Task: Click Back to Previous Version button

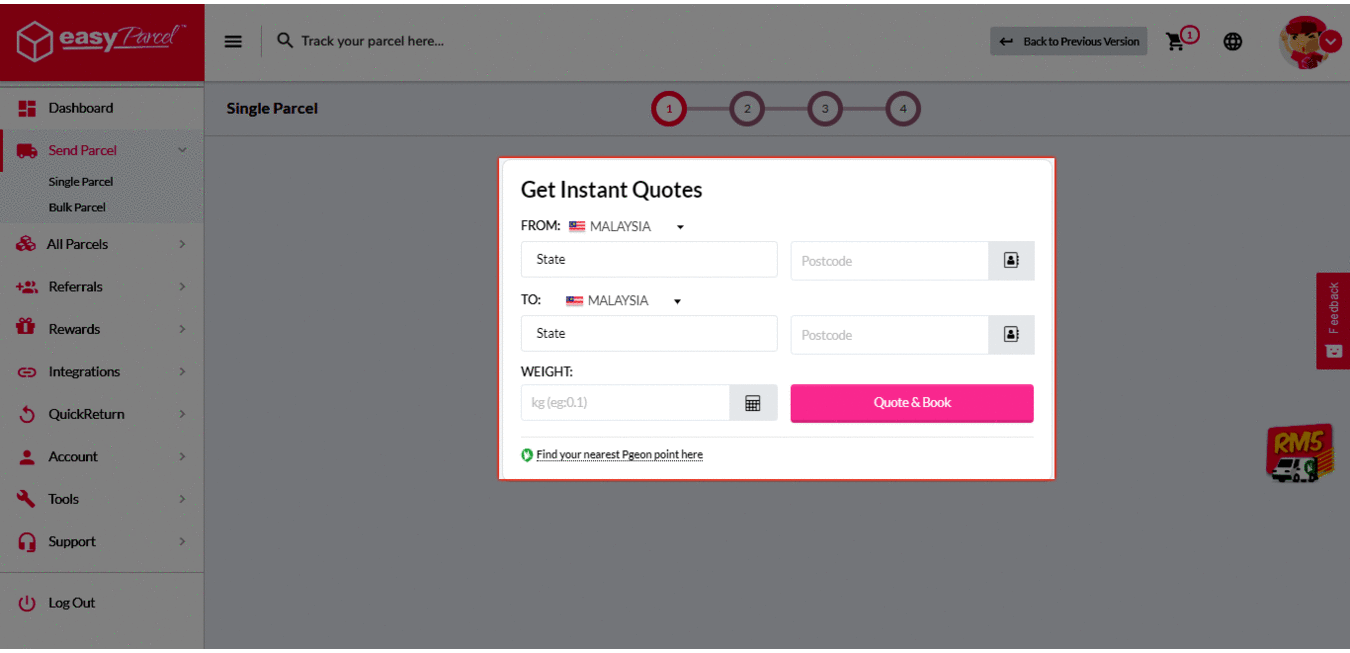Action: pos(1069,41)
